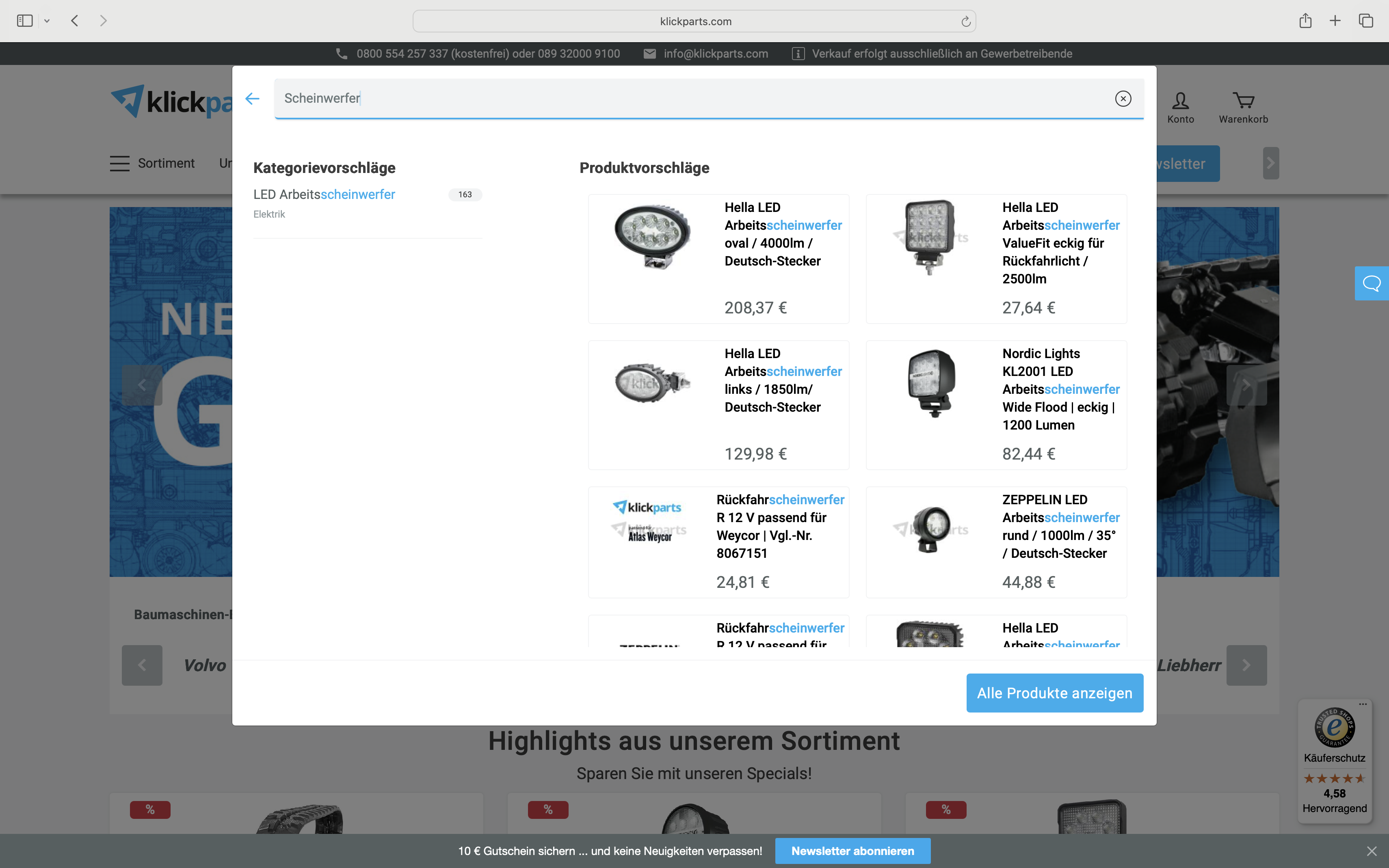Open Hella LED oval 4000lm product title
The height and width of the screenshot is (868, 1389).
(x=783, y=234)
